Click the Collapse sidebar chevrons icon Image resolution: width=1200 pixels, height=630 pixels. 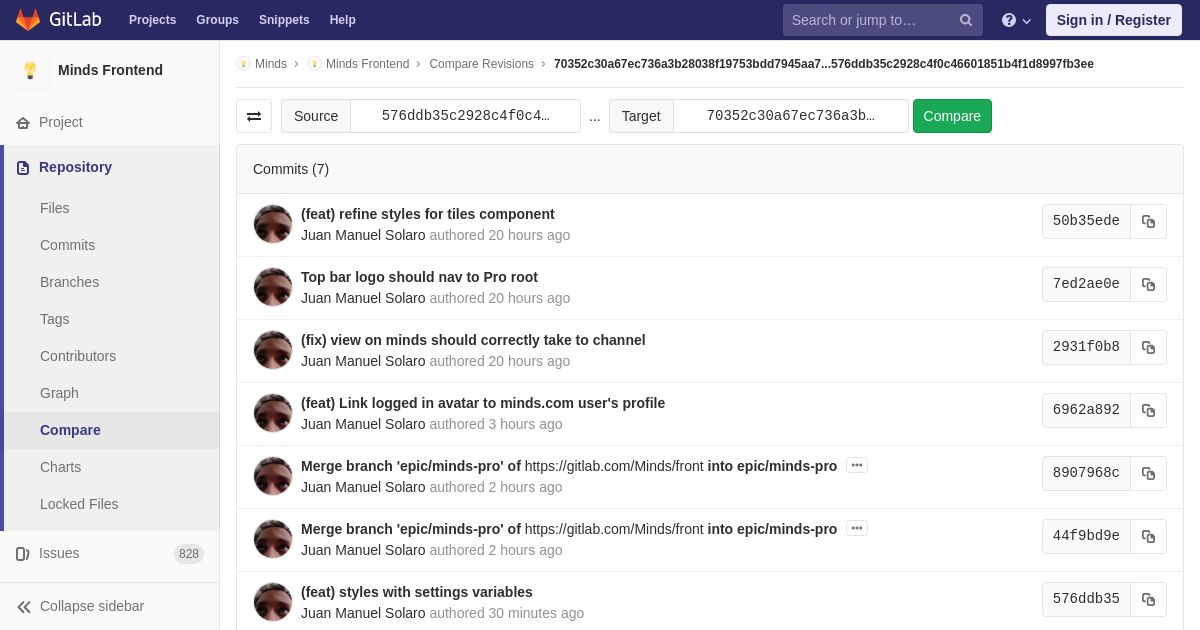24,606
